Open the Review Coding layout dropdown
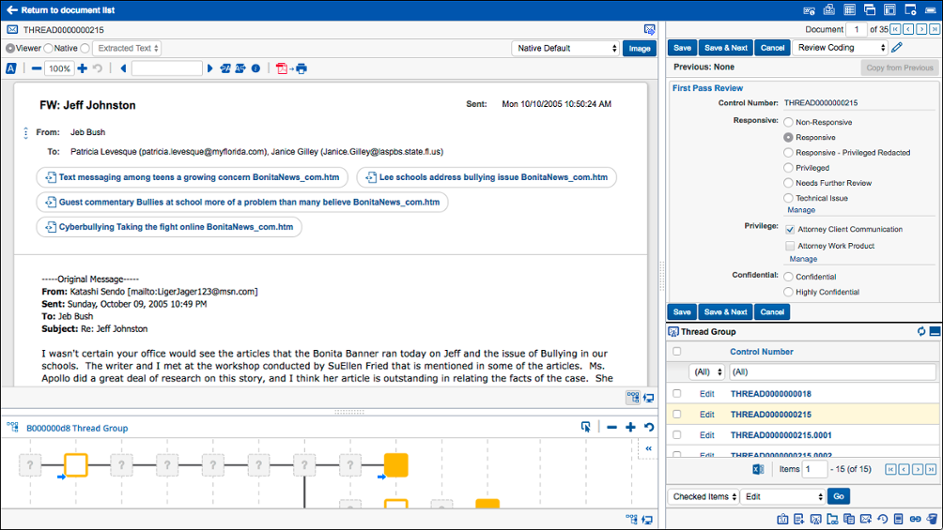This screenshot has width=943, height=530. point(838,47)
